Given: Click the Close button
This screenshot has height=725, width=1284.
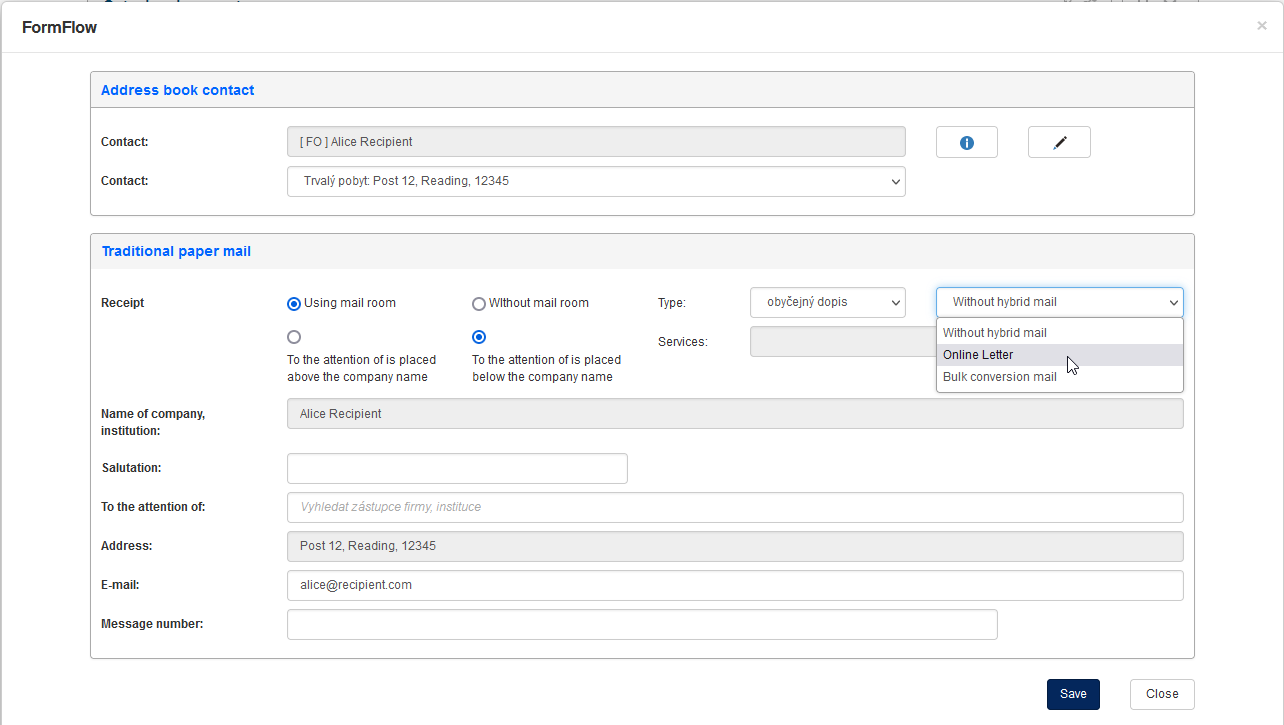Looking at the screenshot, I should tap(1162, 694).
